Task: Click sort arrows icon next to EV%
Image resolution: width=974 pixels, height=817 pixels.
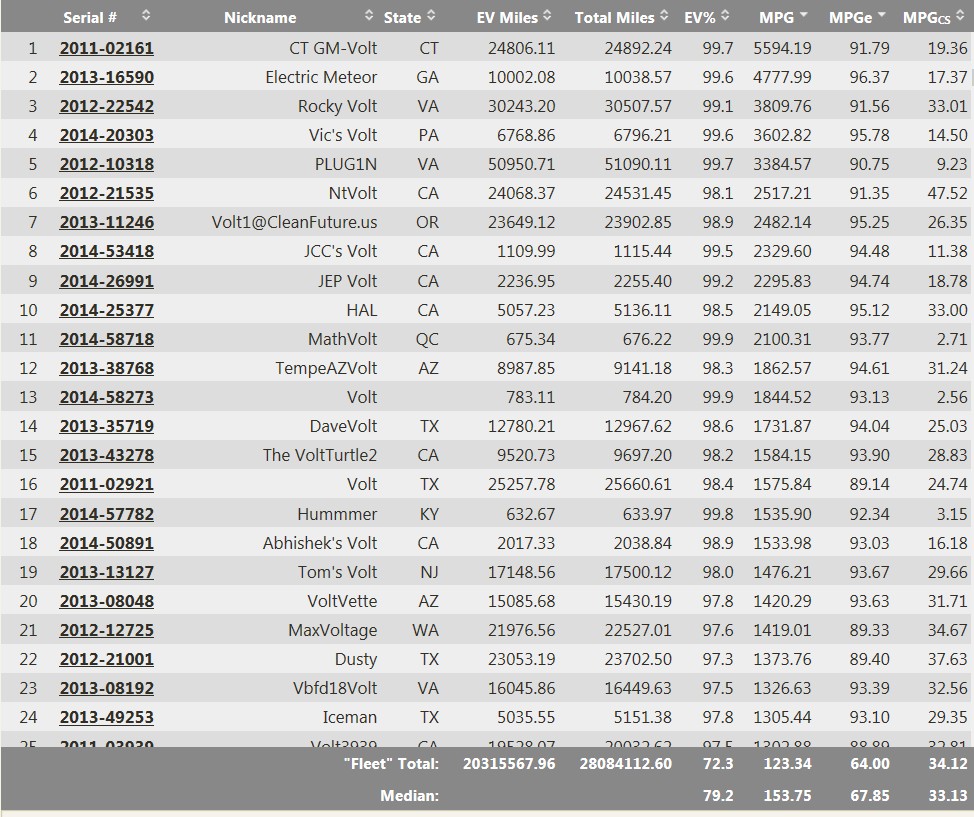Action: point(725,16)
